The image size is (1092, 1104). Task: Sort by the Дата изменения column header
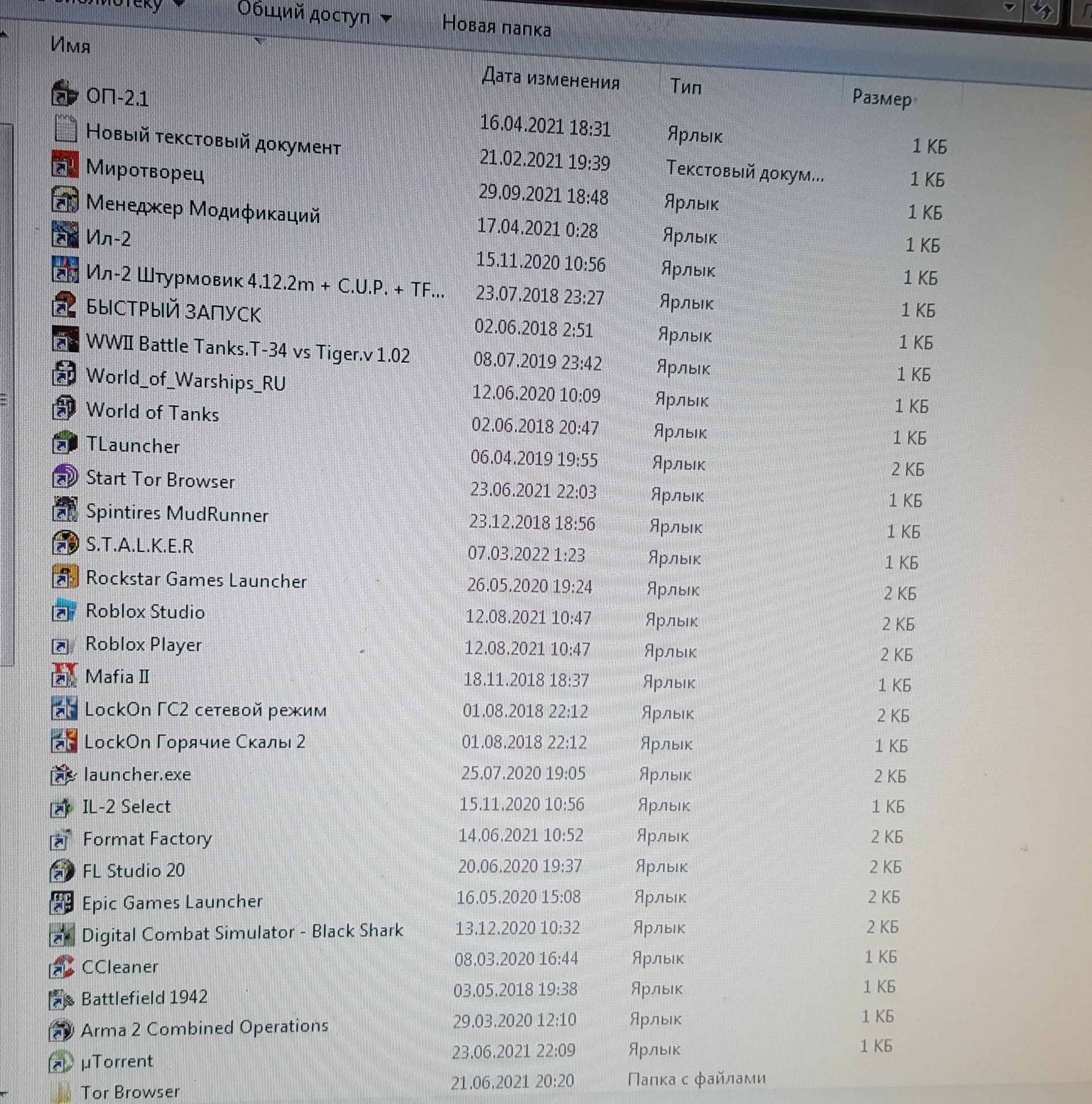click(550, 79)
